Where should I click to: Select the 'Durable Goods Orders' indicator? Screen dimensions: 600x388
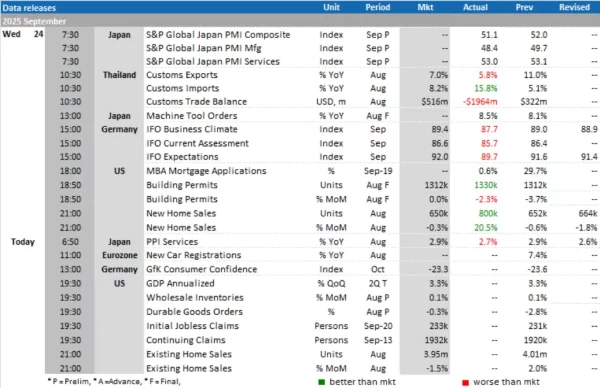coord(194,312)
